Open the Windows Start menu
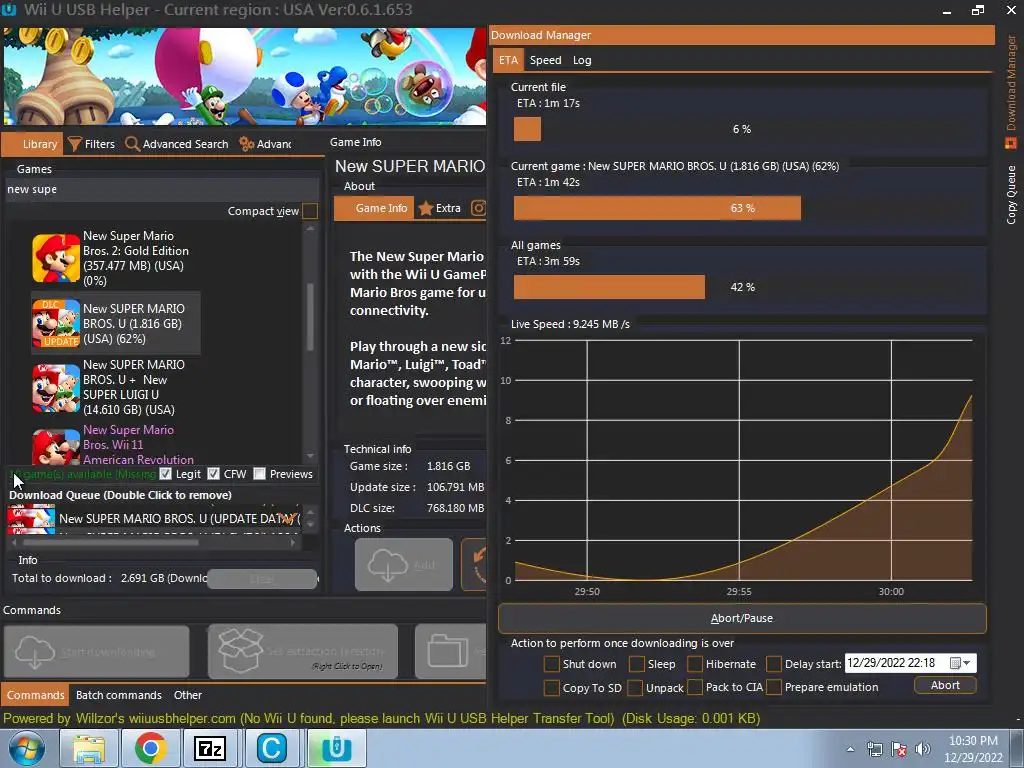Viewport: 1024px width, 768px height. [x=27, y=748]
